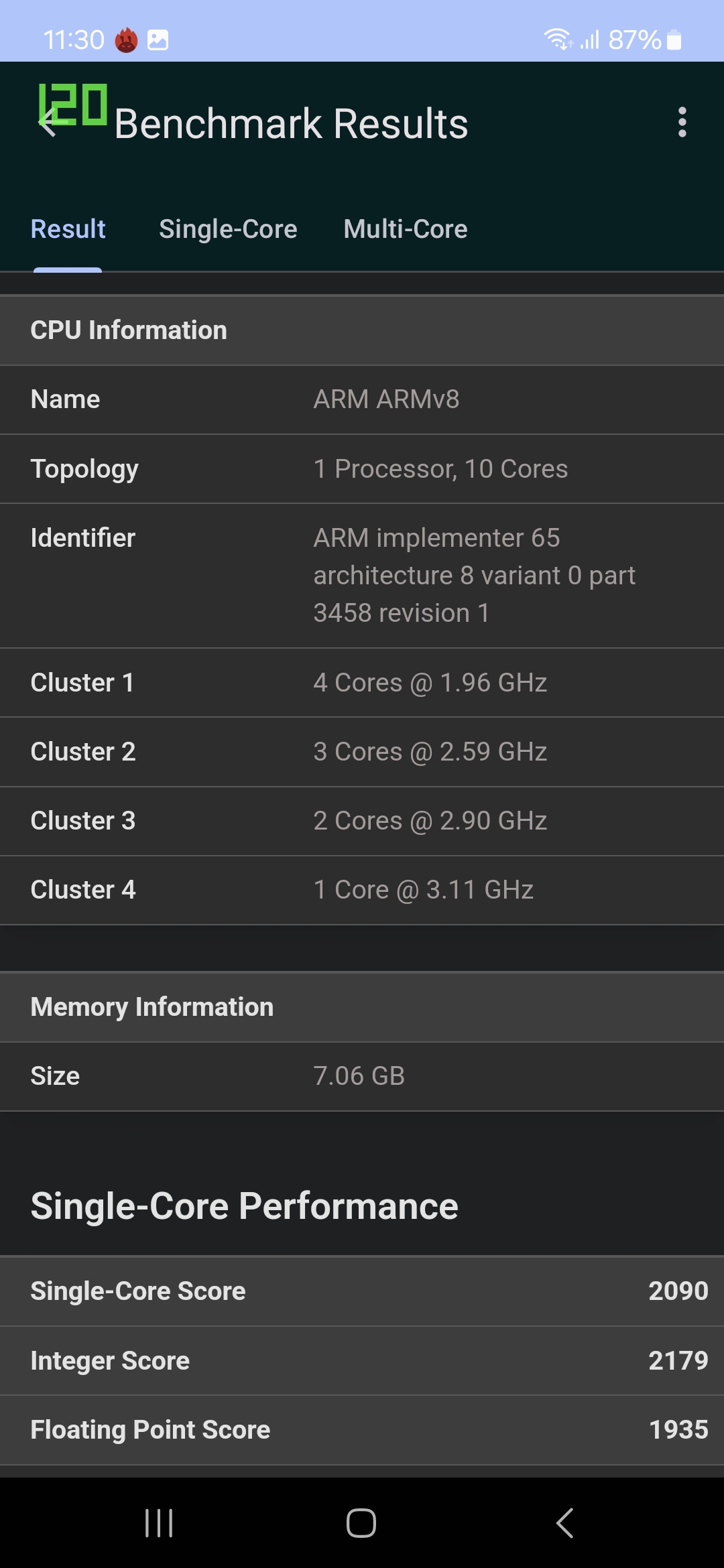Tap the memory Size row

[362, 1076]
